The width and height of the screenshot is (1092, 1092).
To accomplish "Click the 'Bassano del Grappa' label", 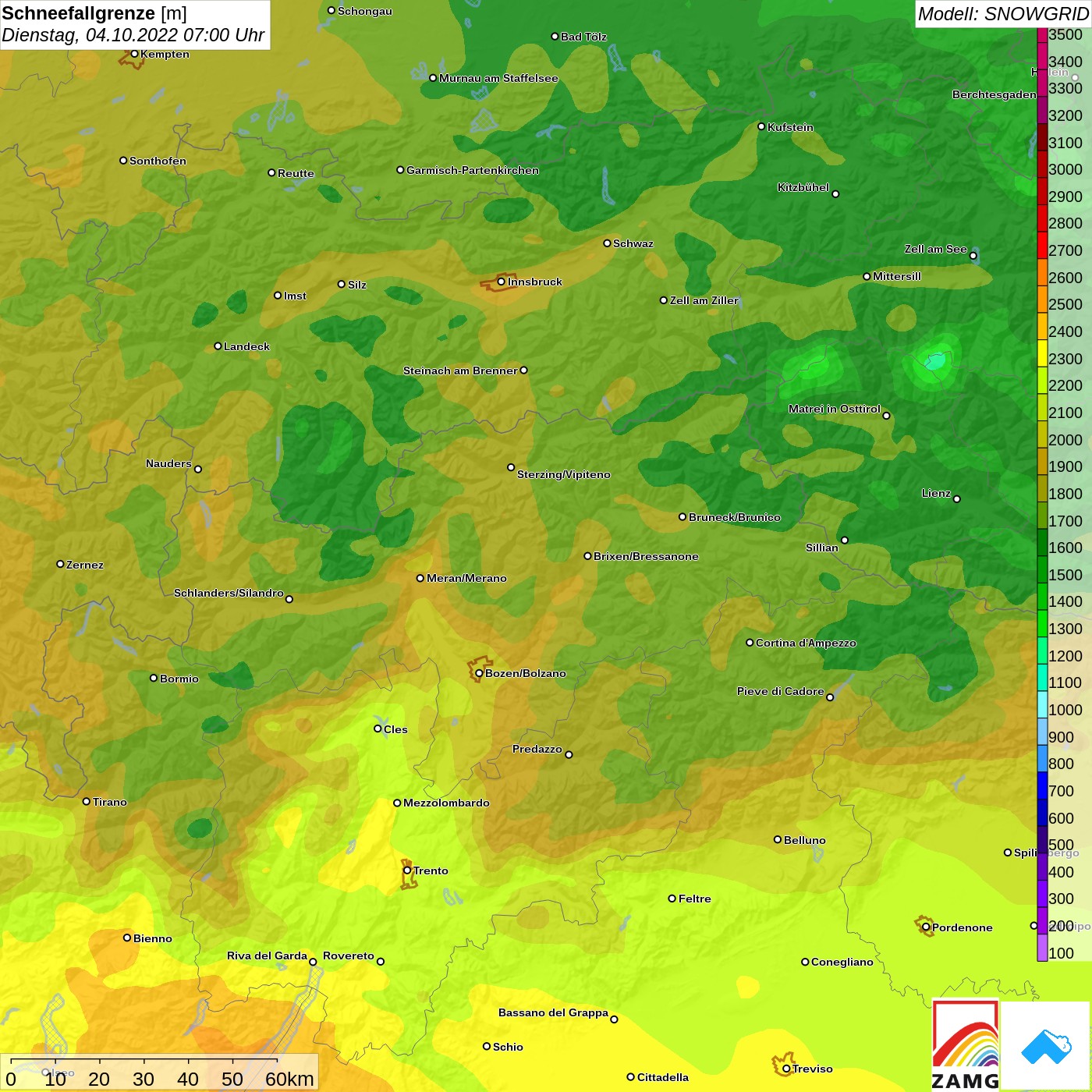I will point(554,1012).
